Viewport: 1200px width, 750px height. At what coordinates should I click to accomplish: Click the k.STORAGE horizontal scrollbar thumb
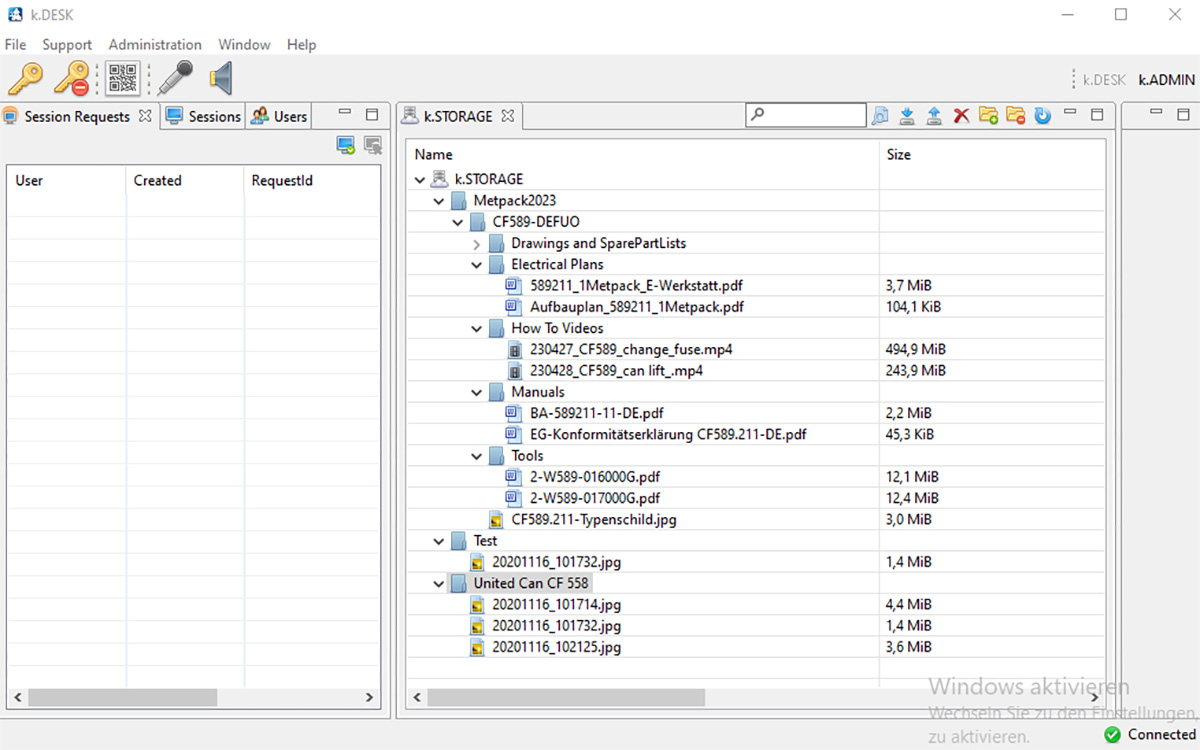coord(566,697)
